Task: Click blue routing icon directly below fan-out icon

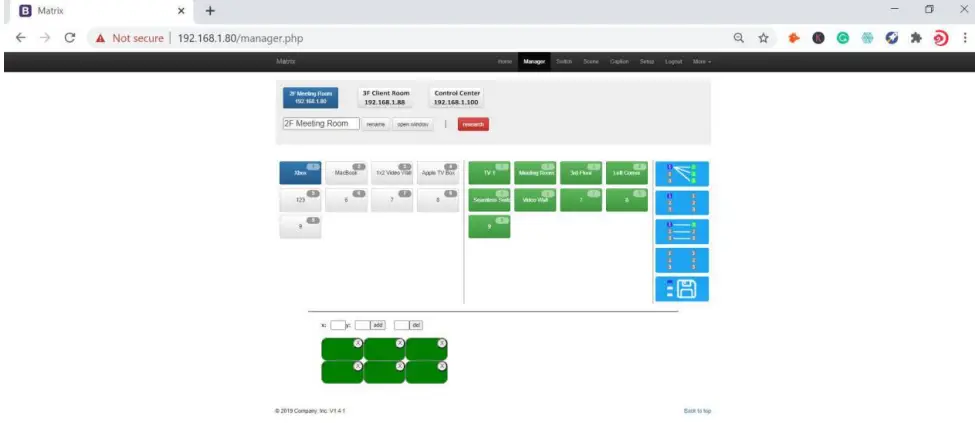Action: 682,202
